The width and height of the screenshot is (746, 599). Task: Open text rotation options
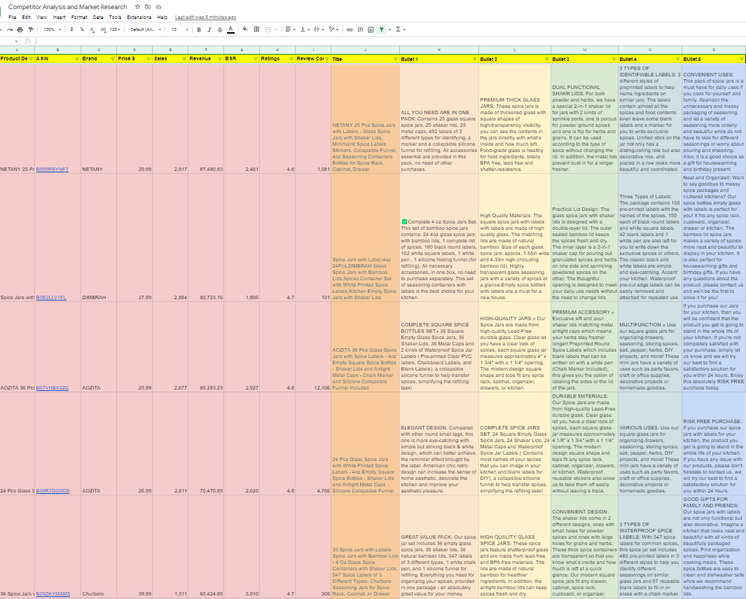tap(333, 29)
